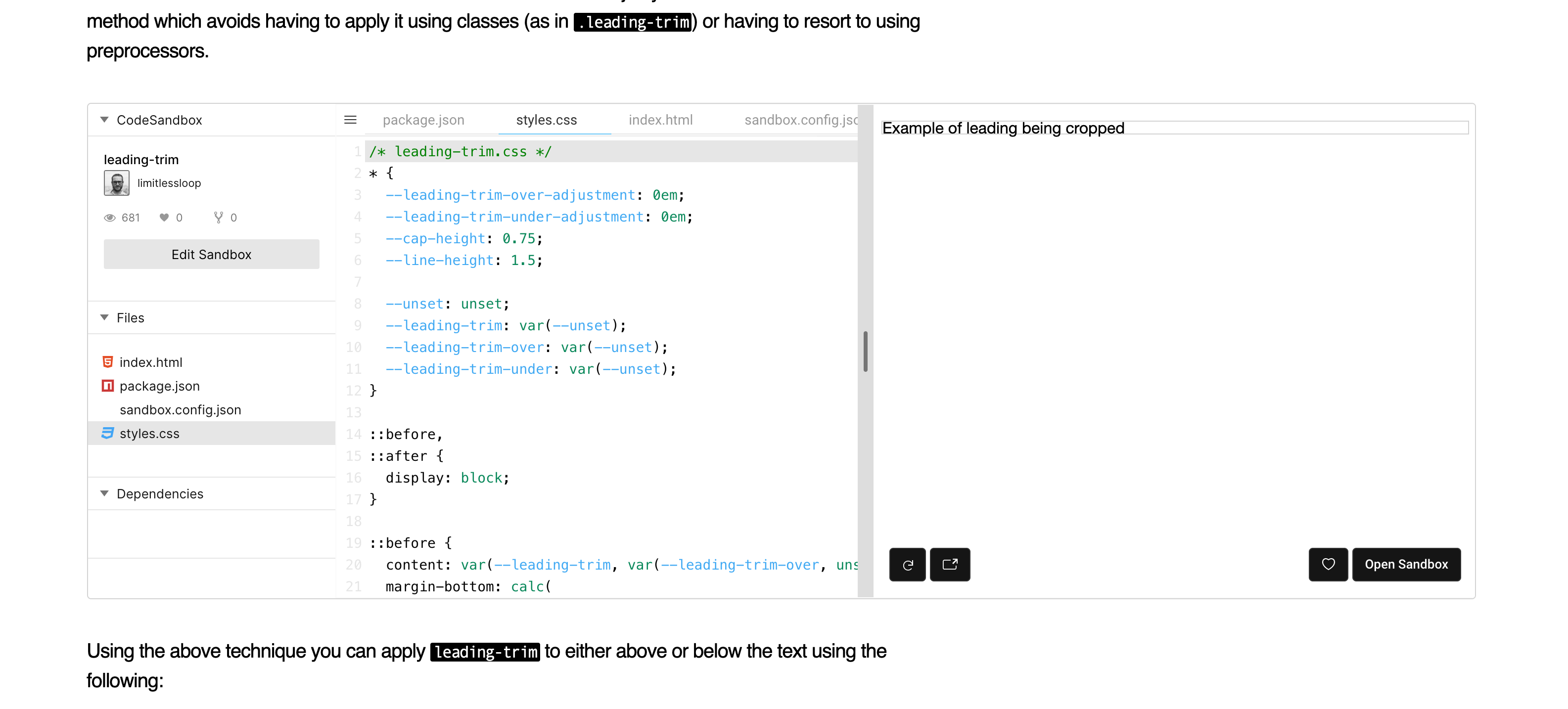Click the --line-height: 1.5 line
1568x709 pixels.
[464, 261]
